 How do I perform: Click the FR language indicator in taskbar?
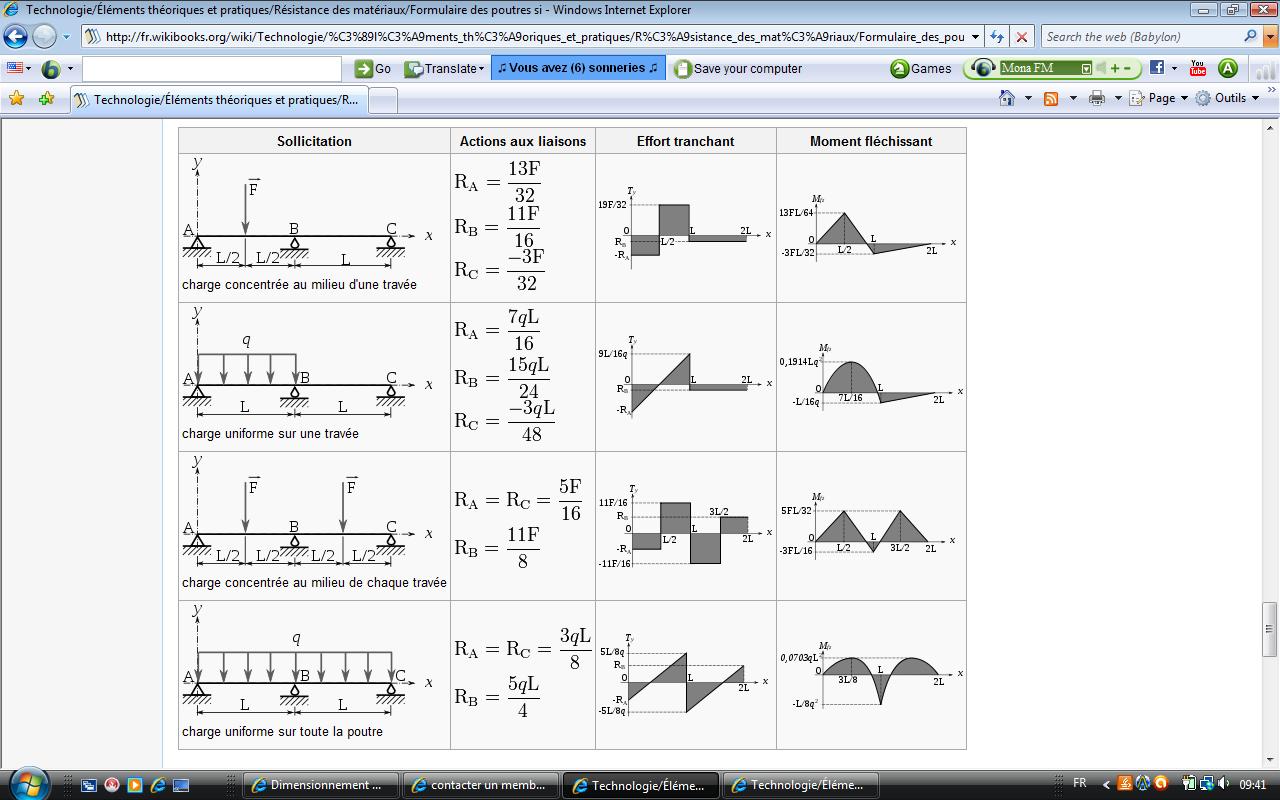point(1080,784)
